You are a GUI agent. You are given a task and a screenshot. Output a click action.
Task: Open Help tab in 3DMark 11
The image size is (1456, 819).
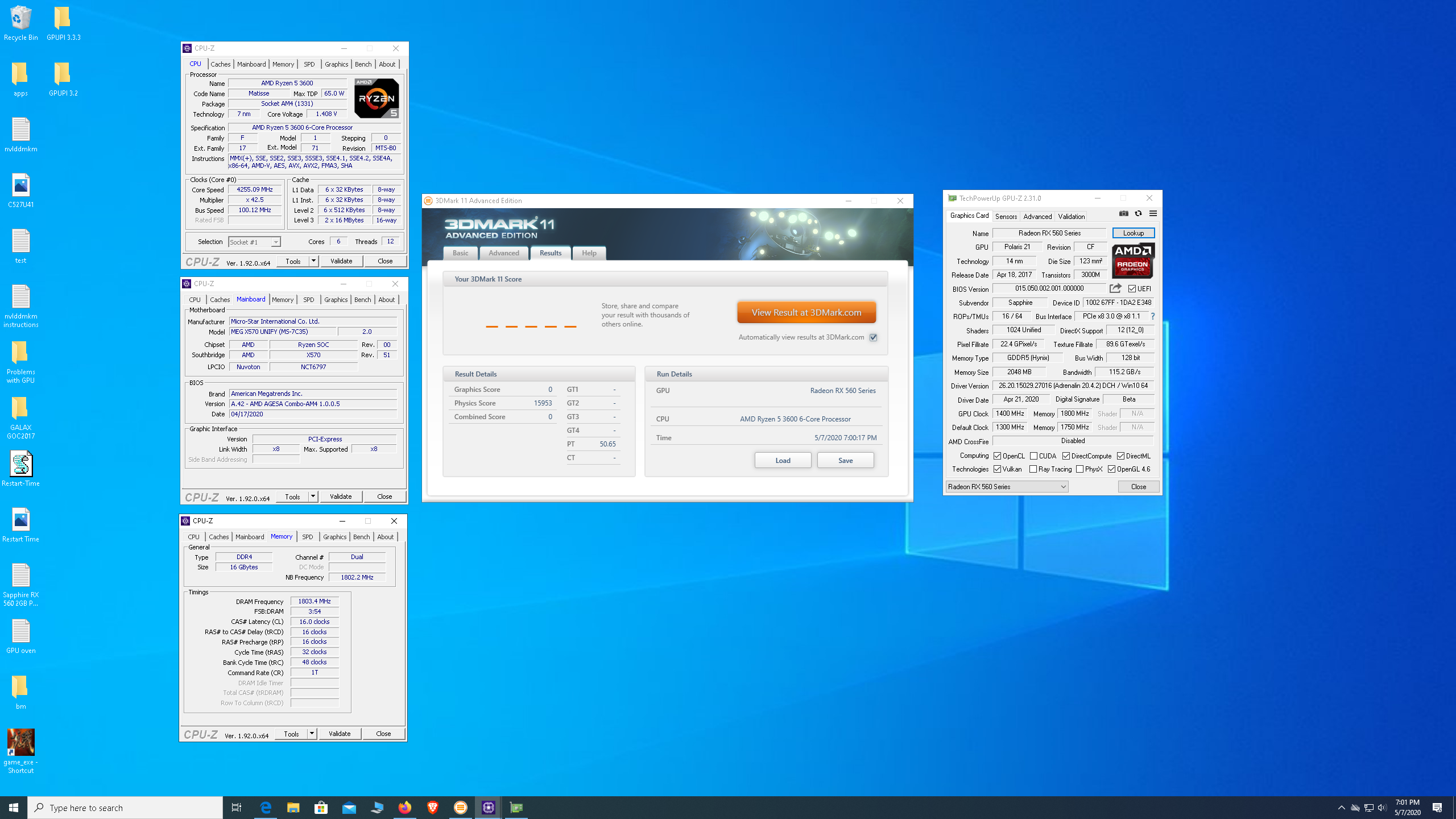tap(589, 253)
